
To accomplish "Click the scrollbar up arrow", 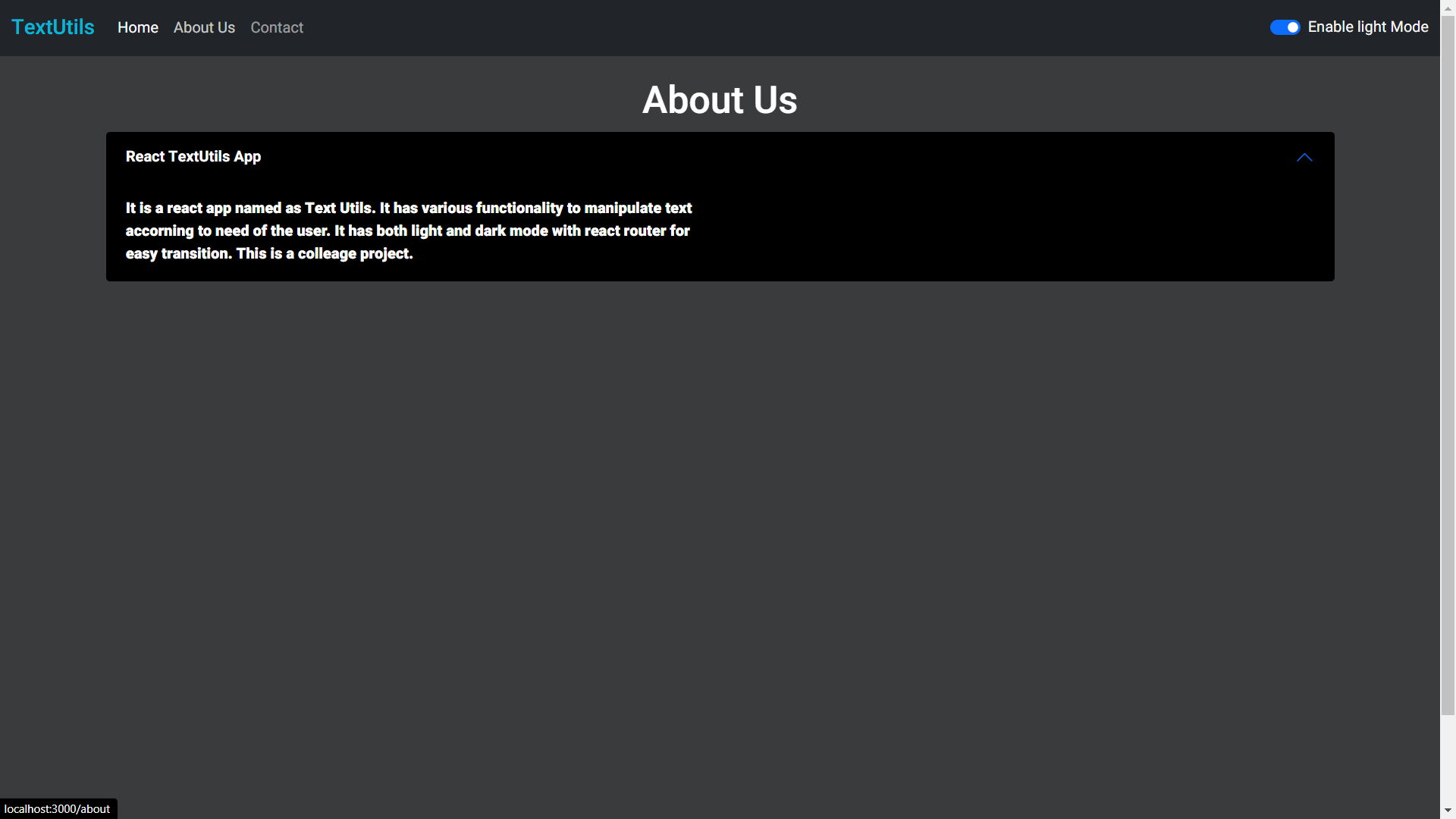I will (x=1448, y=7).
